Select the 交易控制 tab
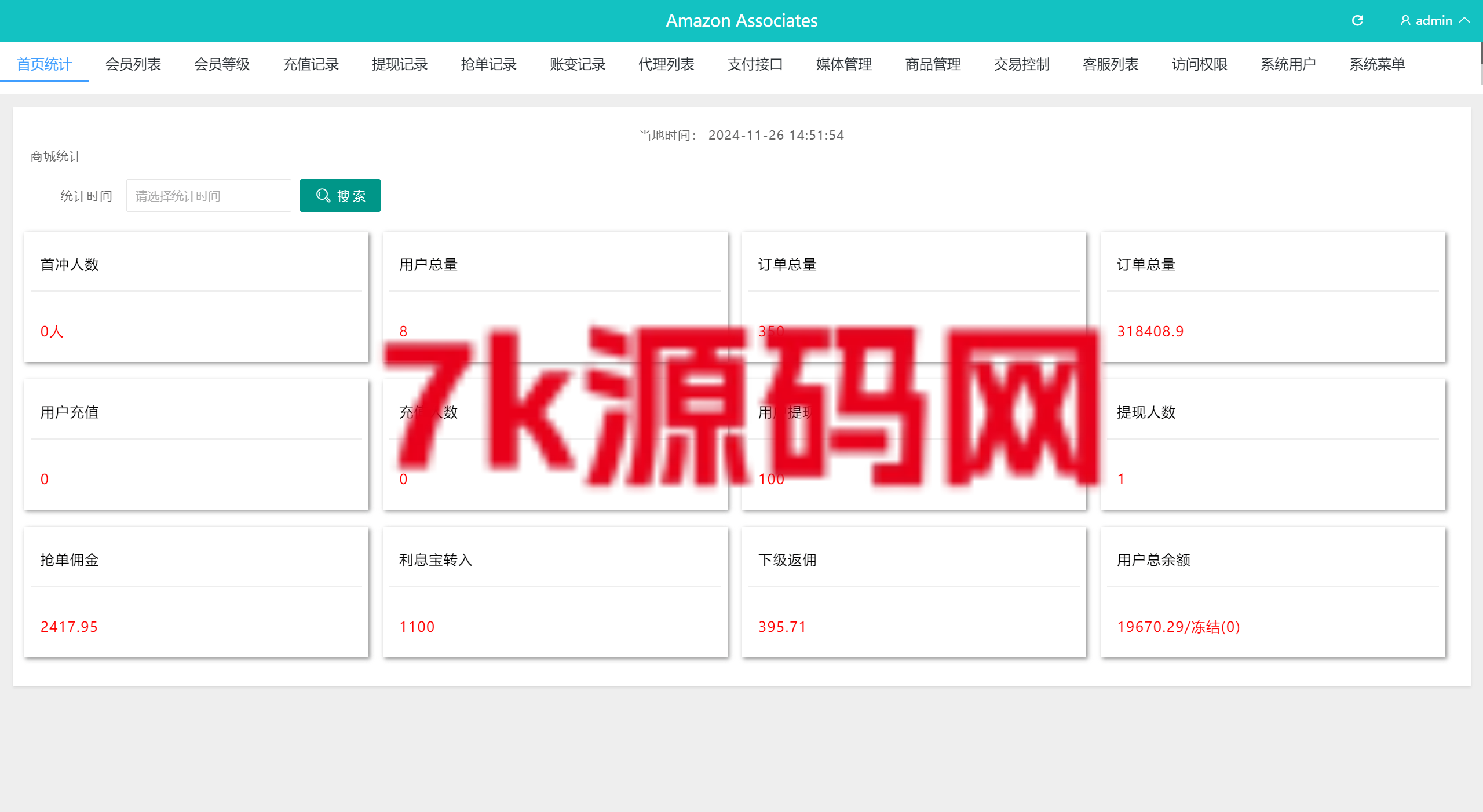Screen dimensions: 1483x812 [x=1022, y=64]
